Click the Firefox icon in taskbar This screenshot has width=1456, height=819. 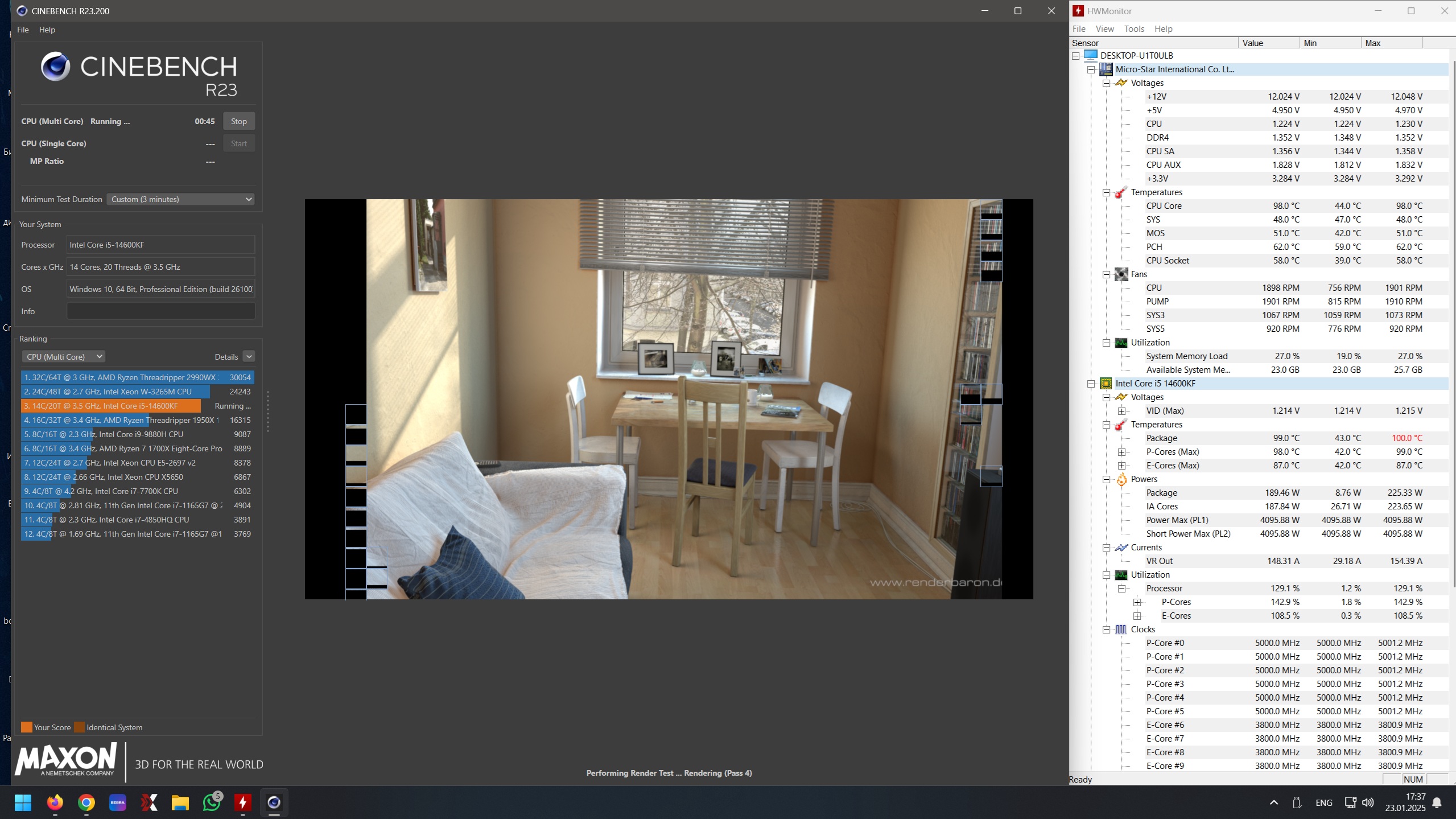click(x=55, y=802)
